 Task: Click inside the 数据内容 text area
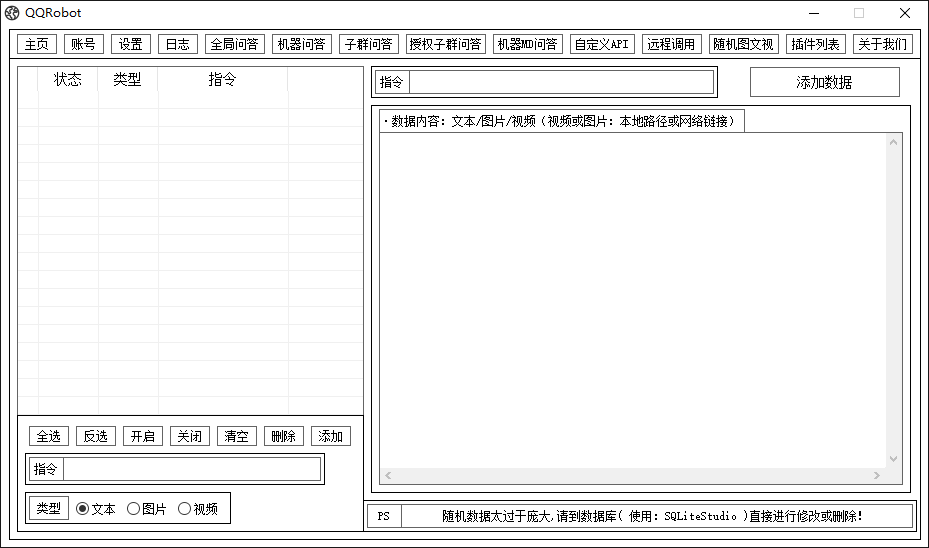[632, 300]
